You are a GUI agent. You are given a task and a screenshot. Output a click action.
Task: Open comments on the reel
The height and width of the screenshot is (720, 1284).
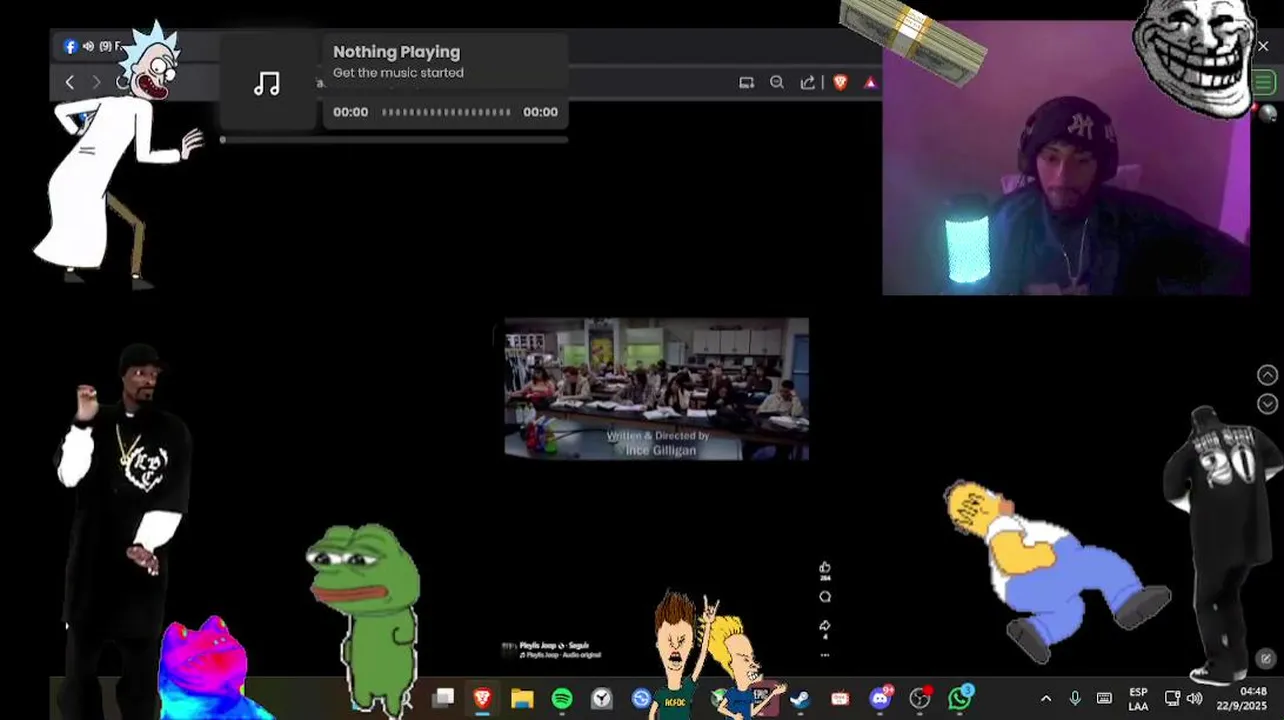(x=825, y=597)
